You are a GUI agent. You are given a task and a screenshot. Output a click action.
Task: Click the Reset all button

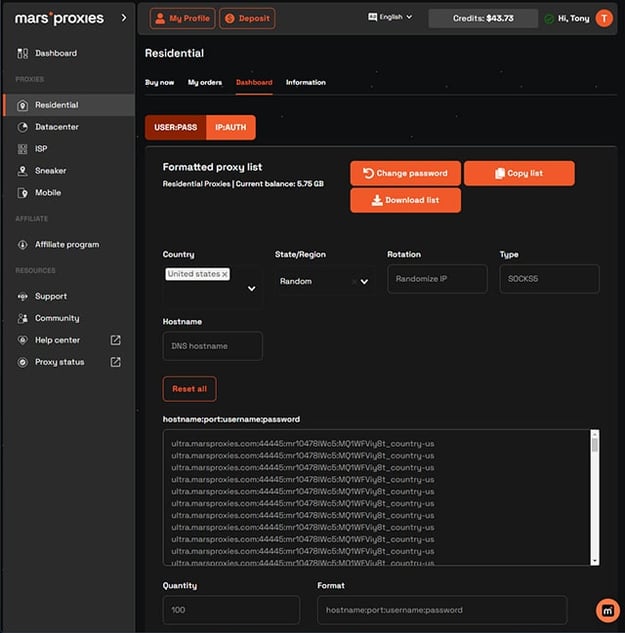[x=189, y=389]
